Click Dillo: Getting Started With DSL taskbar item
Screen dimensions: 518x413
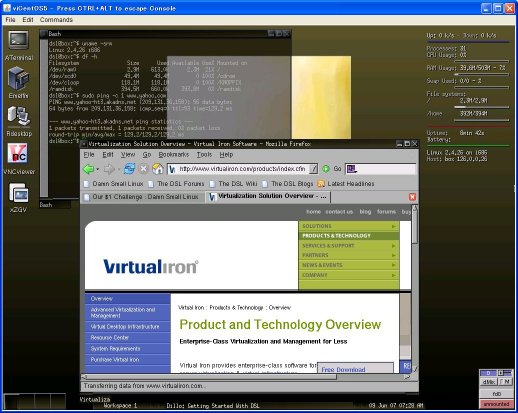(x=213, y=406)
